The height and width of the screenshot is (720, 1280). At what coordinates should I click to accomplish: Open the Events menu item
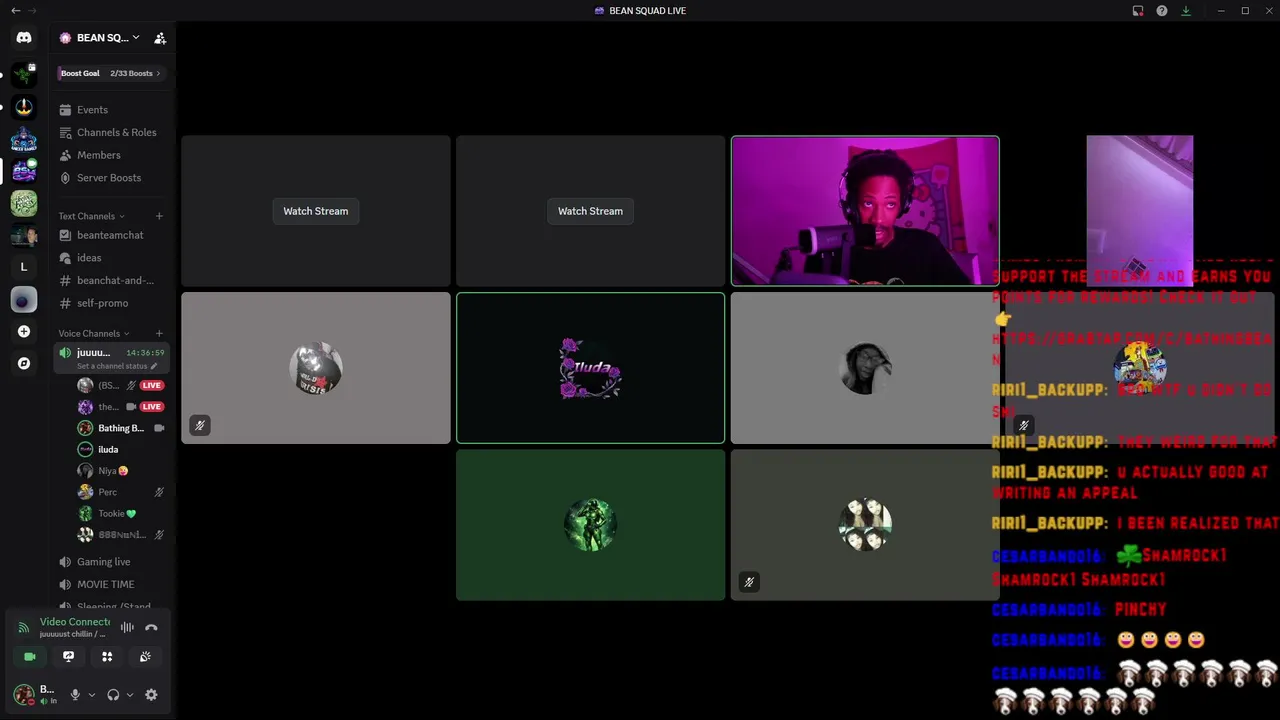pos(112,110)
